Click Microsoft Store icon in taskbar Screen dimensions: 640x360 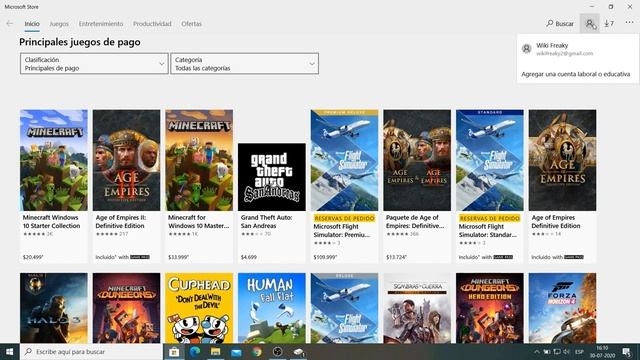[x=174, y=351]
